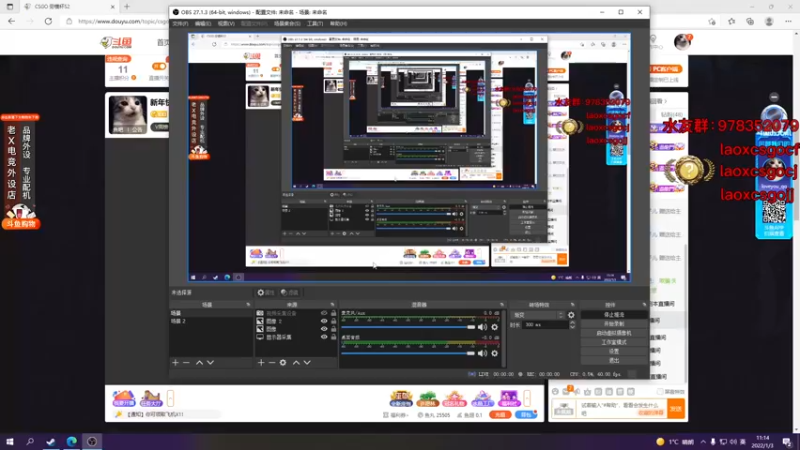Open the 渐变 transition dropdown
This screenshot has height=450, width=800.
pos(538,315)
